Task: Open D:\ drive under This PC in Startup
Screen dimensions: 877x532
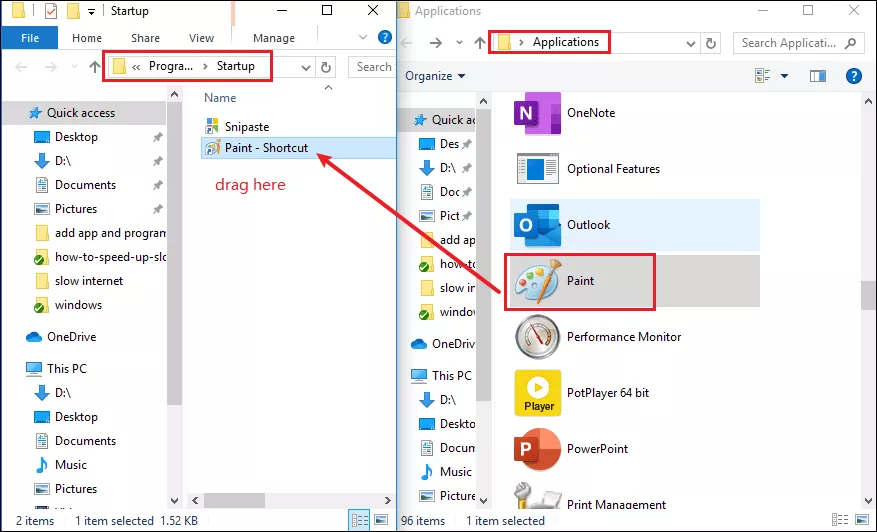Action: (53, 393)
